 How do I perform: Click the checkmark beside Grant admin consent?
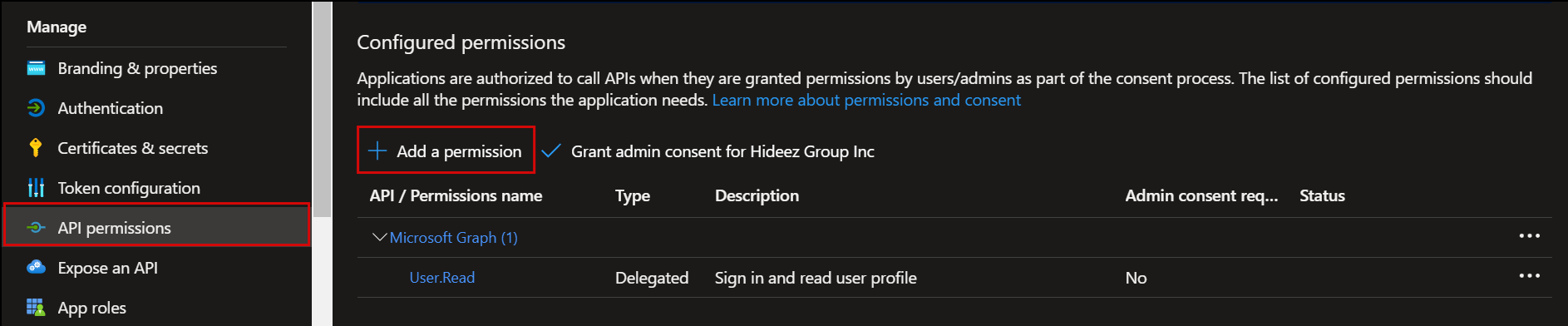(550, 151)
